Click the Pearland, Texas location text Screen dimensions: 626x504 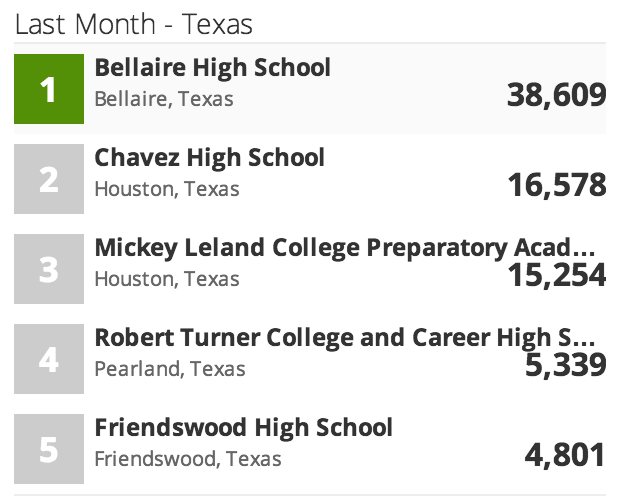pos(167,369)
